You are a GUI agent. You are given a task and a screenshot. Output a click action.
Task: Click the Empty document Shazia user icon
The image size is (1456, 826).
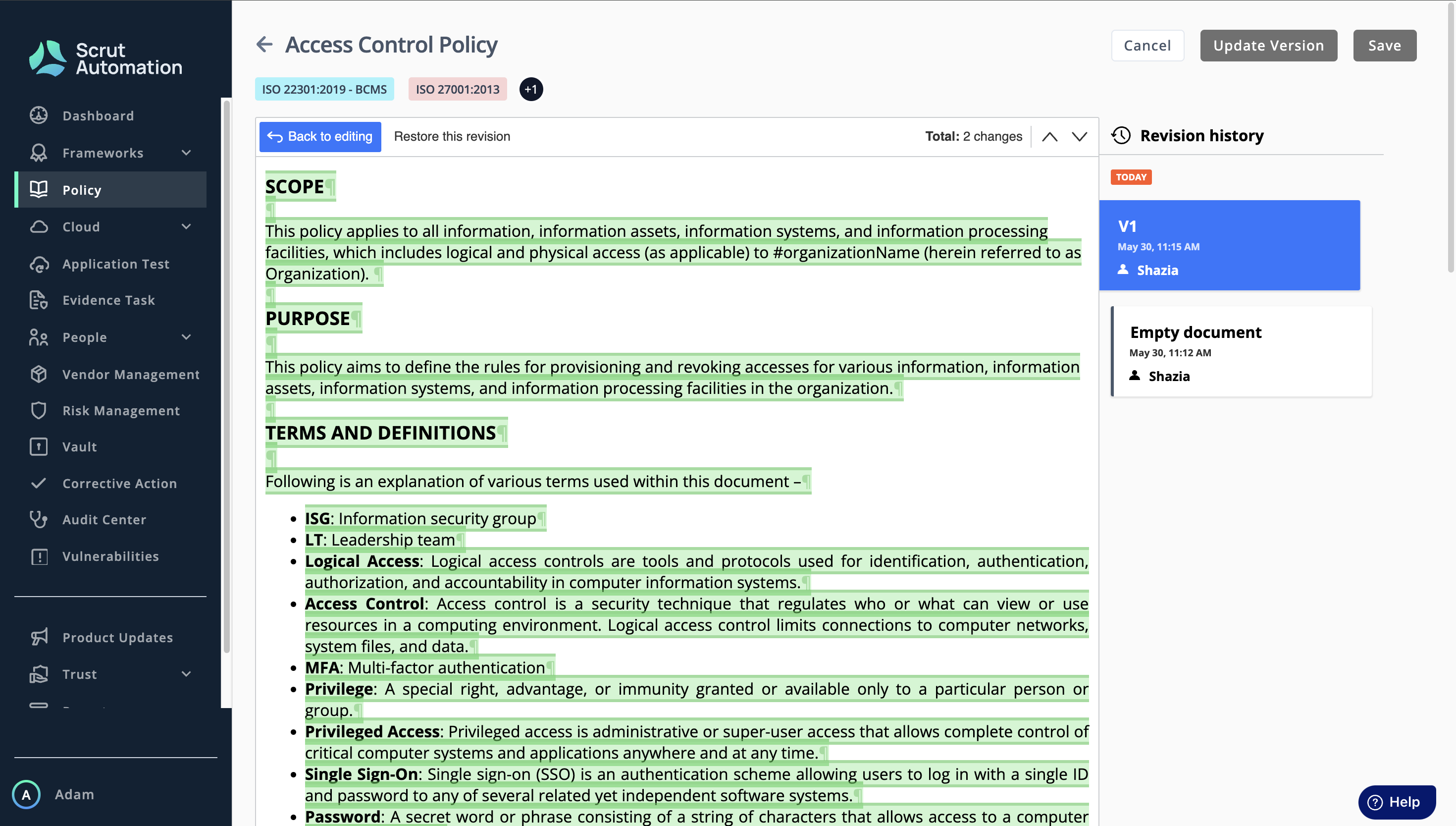pyautogui.click(x=1135, y=376)
